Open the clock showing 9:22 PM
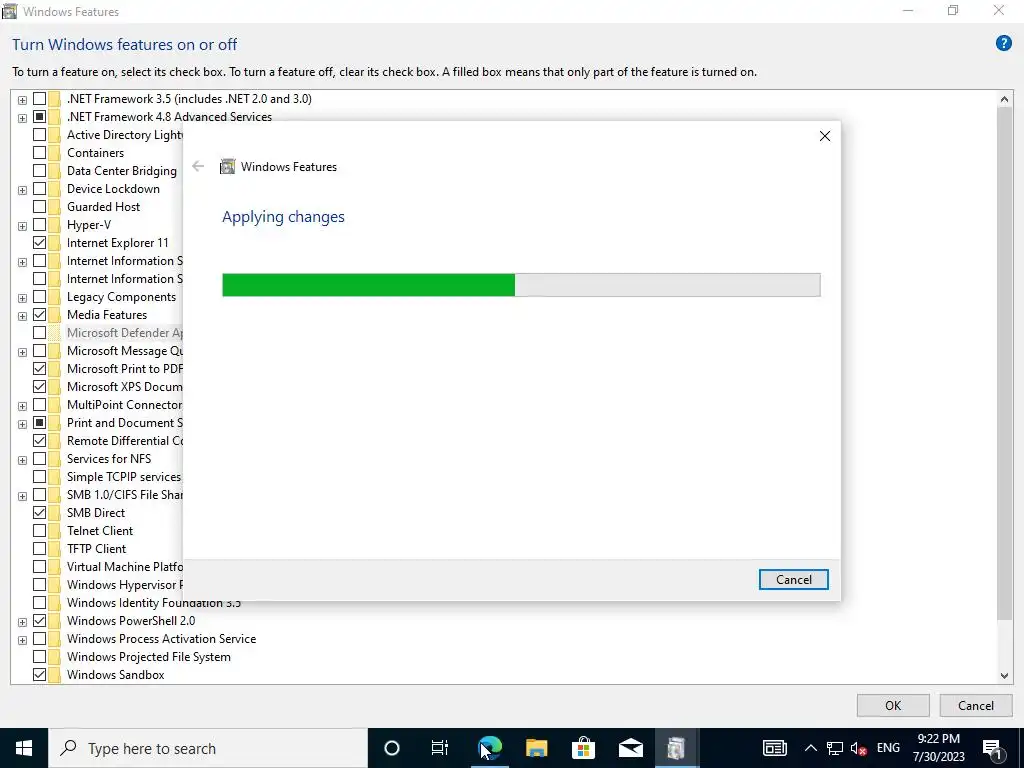The width and height of the screenshot is (1024, 768). point(938,748)
